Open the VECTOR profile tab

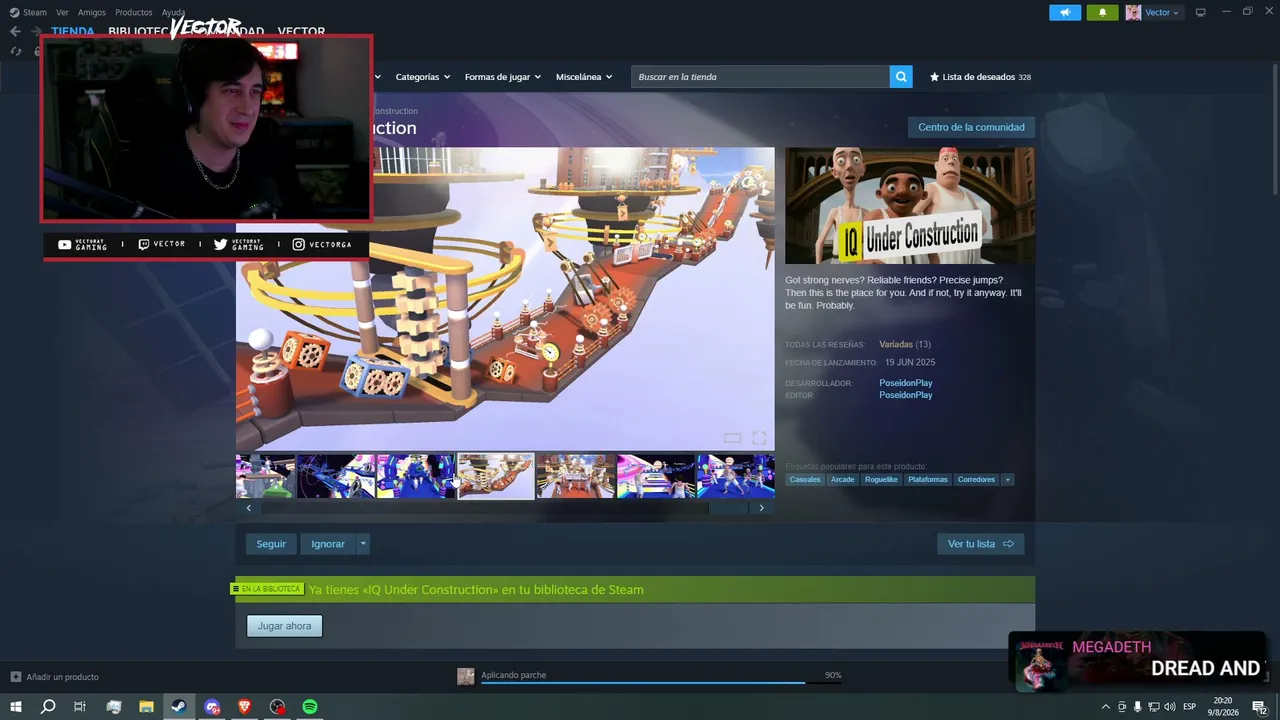301,32
